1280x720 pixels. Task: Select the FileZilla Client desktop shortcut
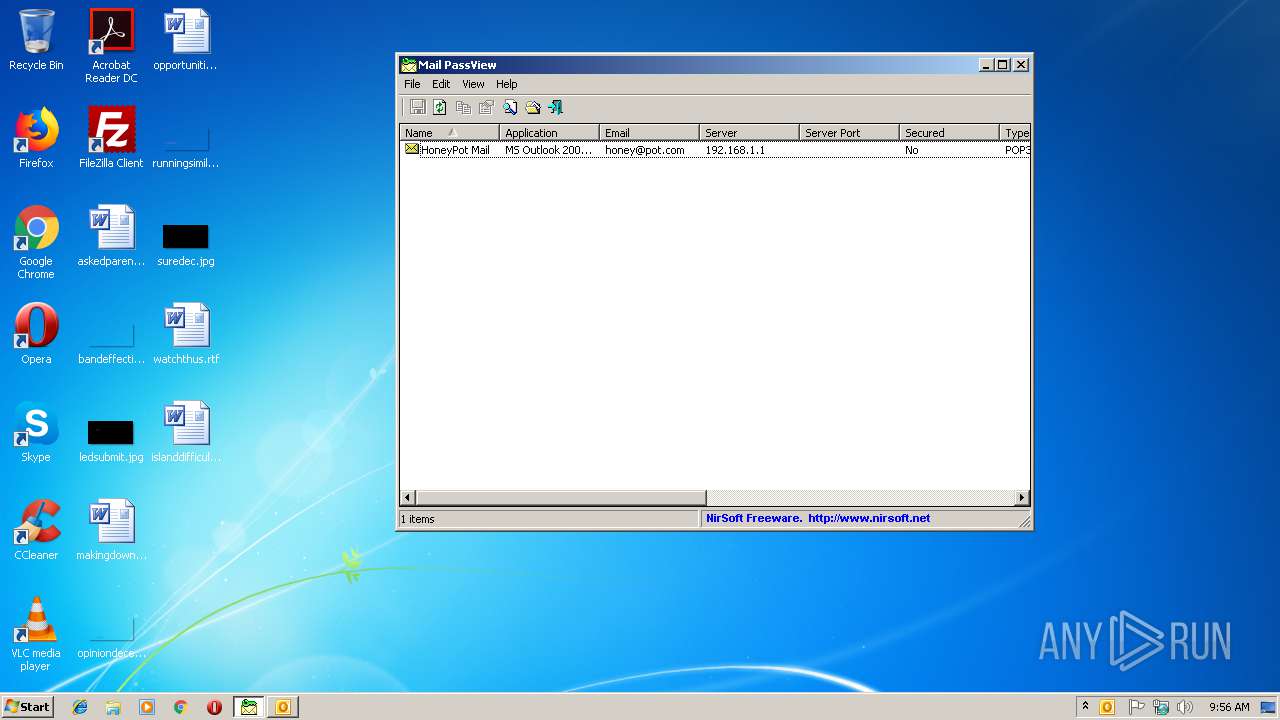111,138
